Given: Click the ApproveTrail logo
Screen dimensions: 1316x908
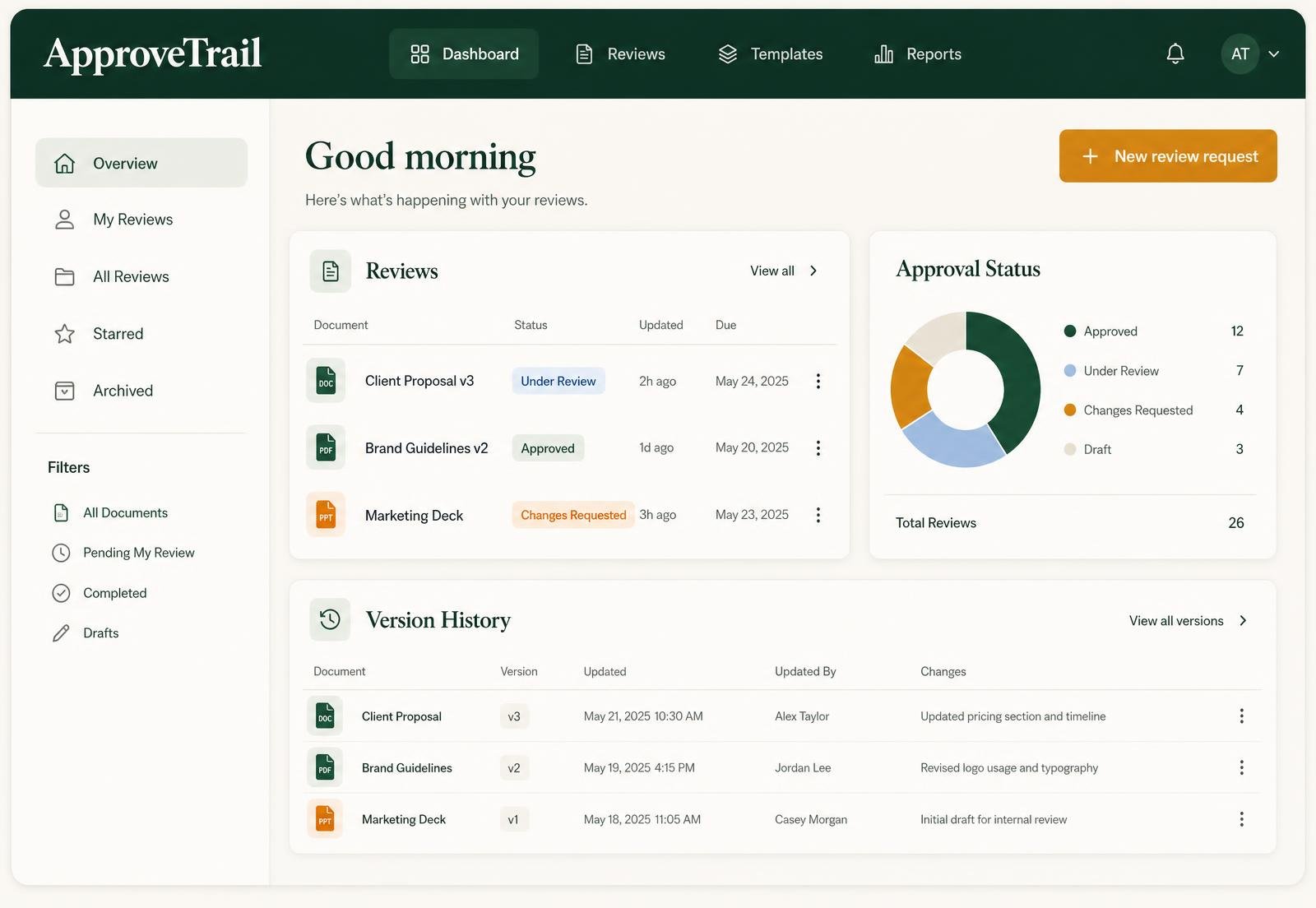Looking at the screenshot, I should [153, 53].
